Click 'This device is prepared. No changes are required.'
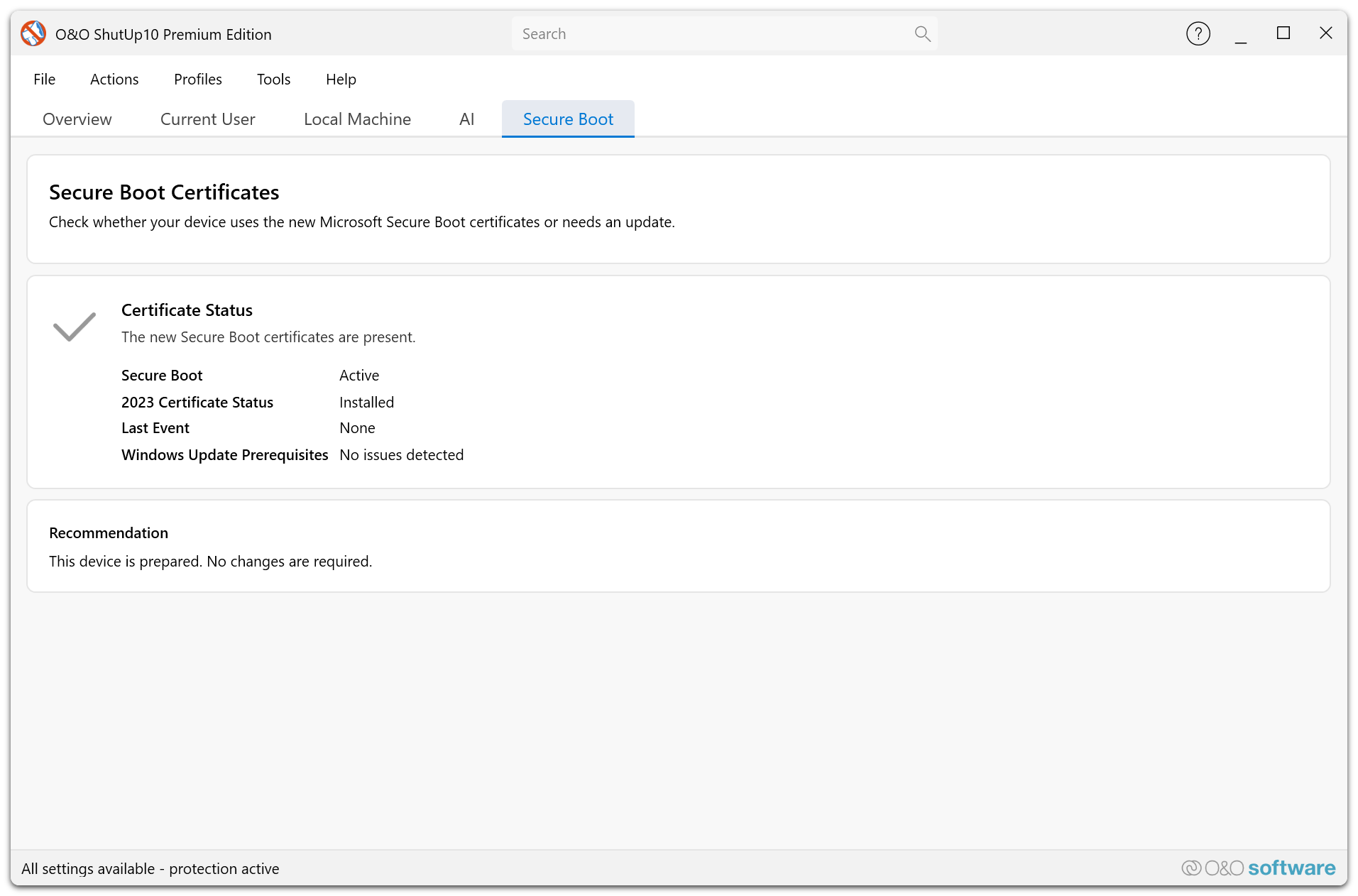The width and height of the screenshot is (1358, 896). 211,562
